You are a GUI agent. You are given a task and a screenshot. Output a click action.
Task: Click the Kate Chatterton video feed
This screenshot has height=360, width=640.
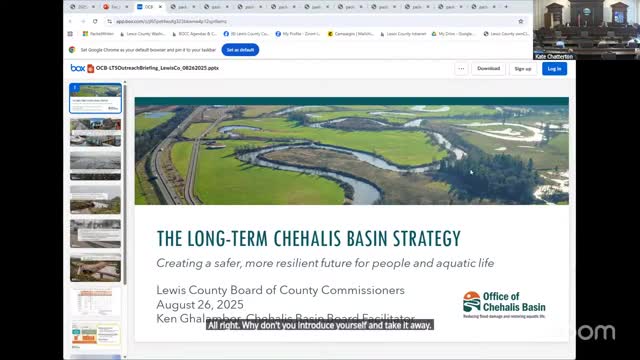pos(586,30)
